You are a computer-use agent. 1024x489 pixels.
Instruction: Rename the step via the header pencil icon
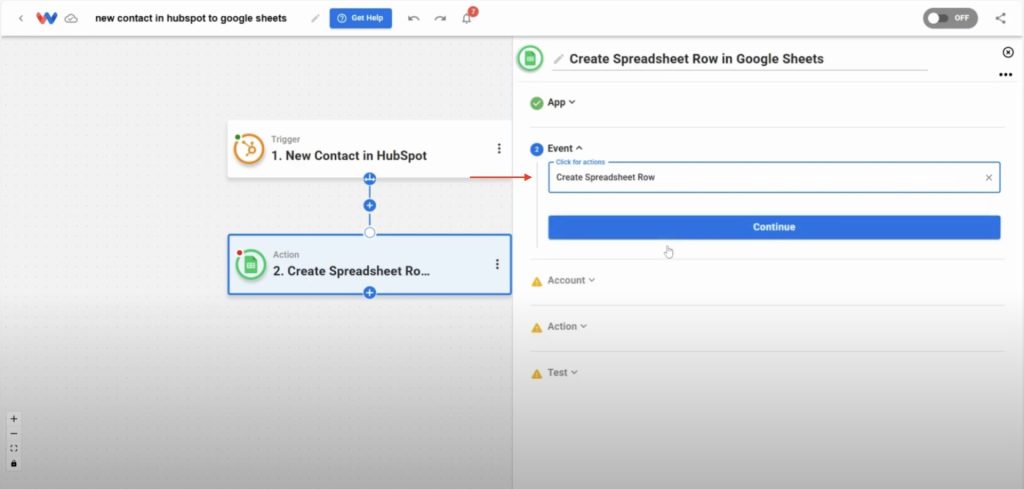558,59
